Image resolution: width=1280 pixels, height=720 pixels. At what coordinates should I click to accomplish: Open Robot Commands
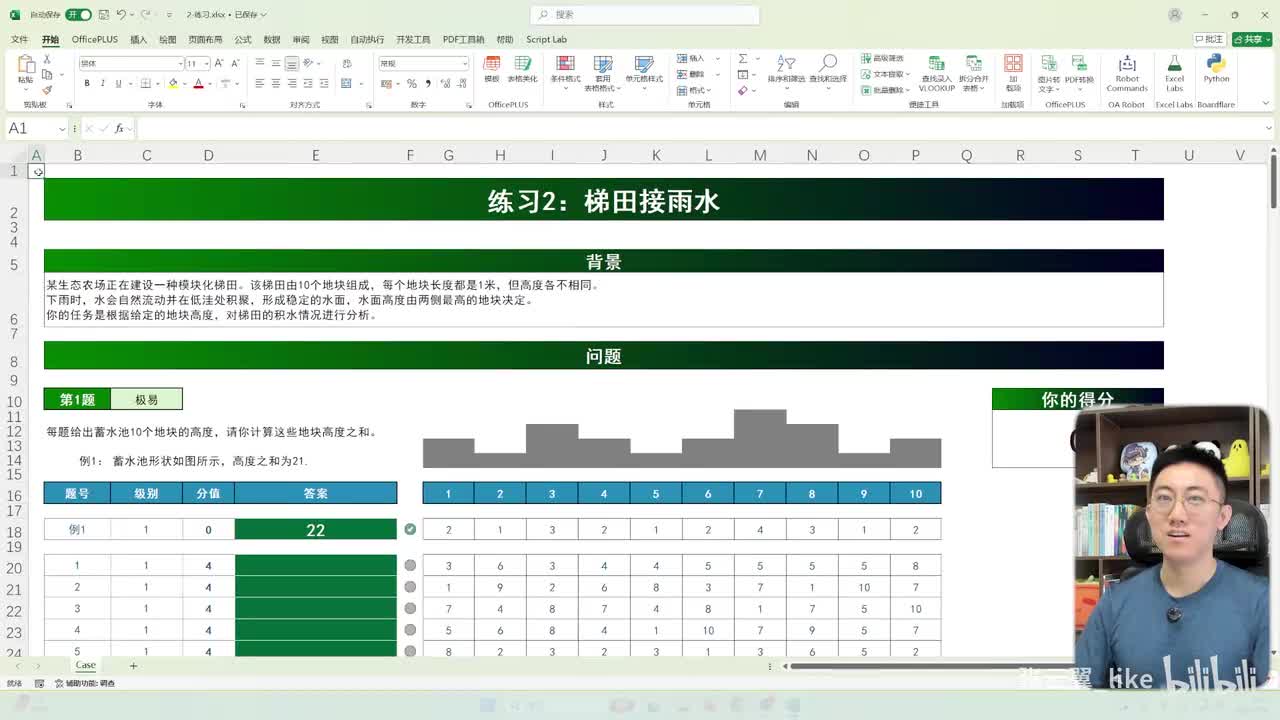click(1127, 74)
